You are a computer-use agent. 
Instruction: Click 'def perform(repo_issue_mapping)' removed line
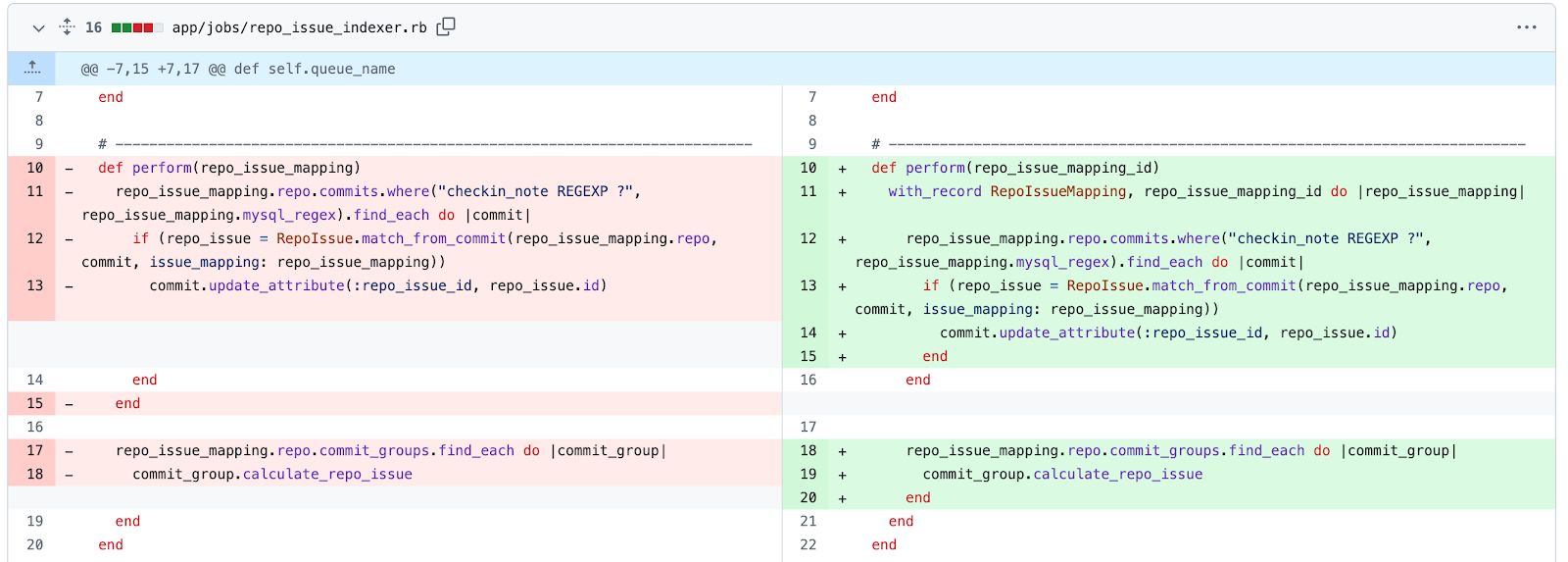point(229,168)
